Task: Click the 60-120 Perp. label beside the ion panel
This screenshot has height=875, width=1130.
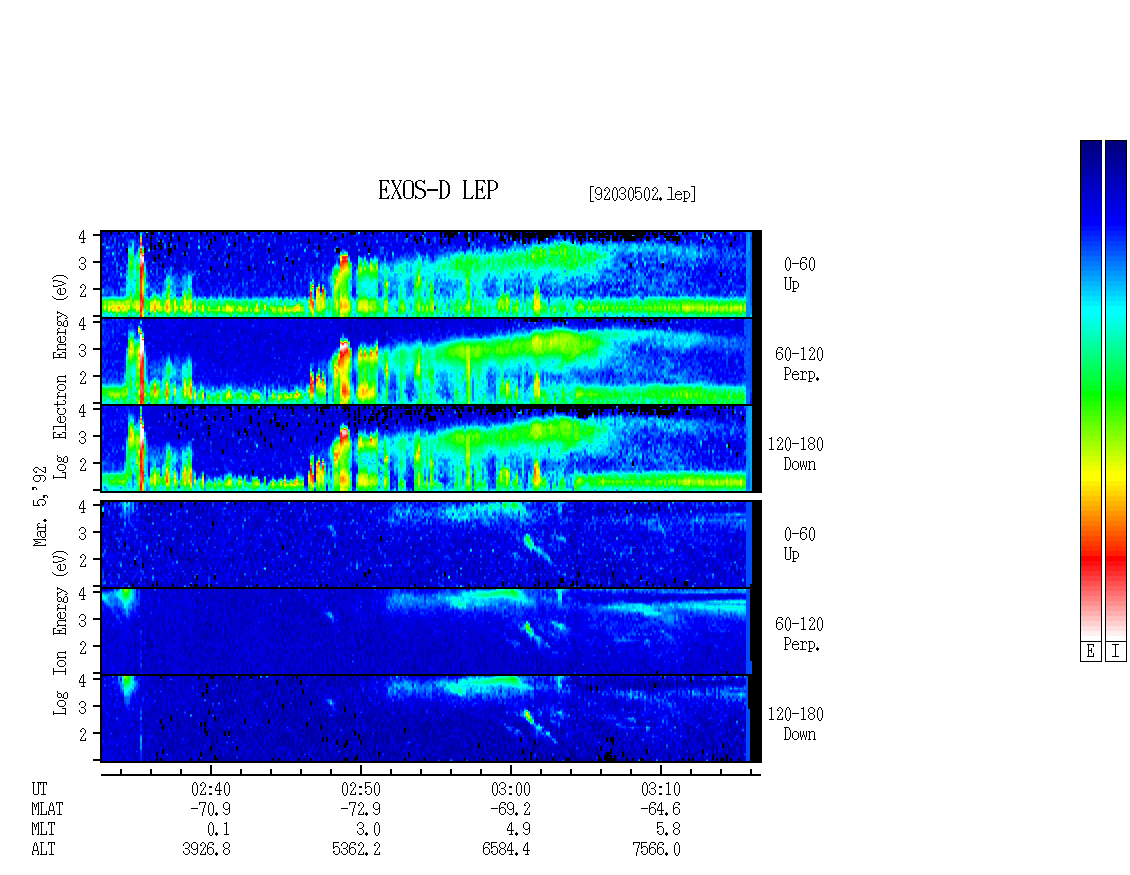Action: click(799, 634)
